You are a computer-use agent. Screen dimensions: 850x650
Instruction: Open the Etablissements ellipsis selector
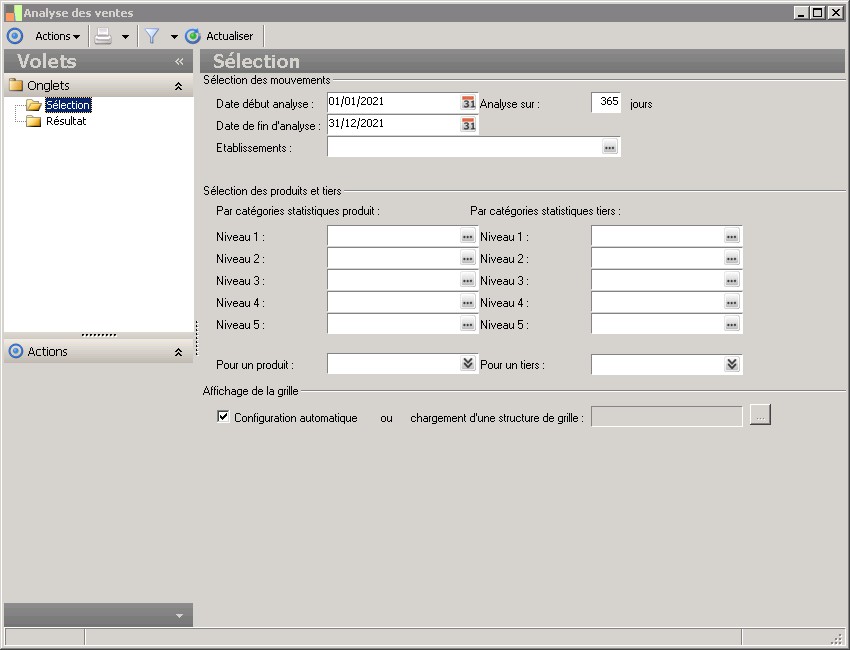[609, 148]
